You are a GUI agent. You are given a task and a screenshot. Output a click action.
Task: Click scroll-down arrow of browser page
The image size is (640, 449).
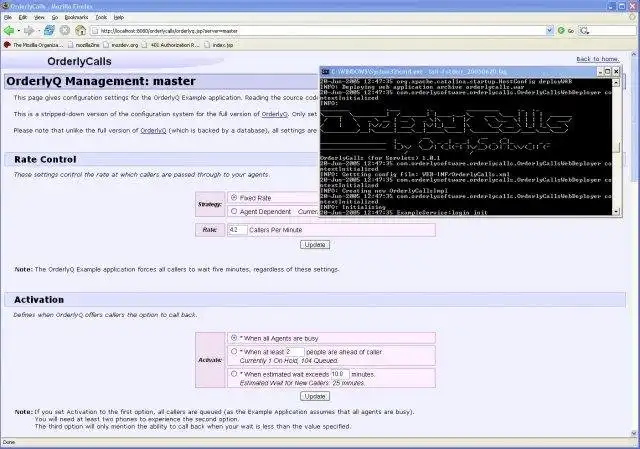(634, 433)
